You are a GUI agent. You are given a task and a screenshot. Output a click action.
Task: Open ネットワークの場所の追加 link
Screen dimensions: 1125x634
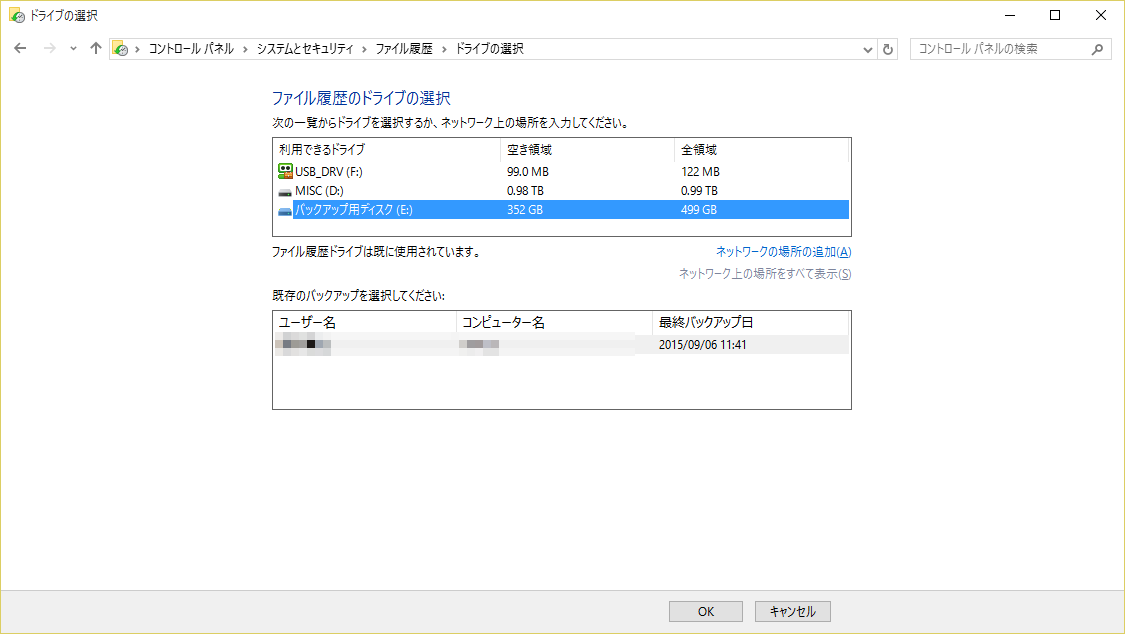(783, 252)
